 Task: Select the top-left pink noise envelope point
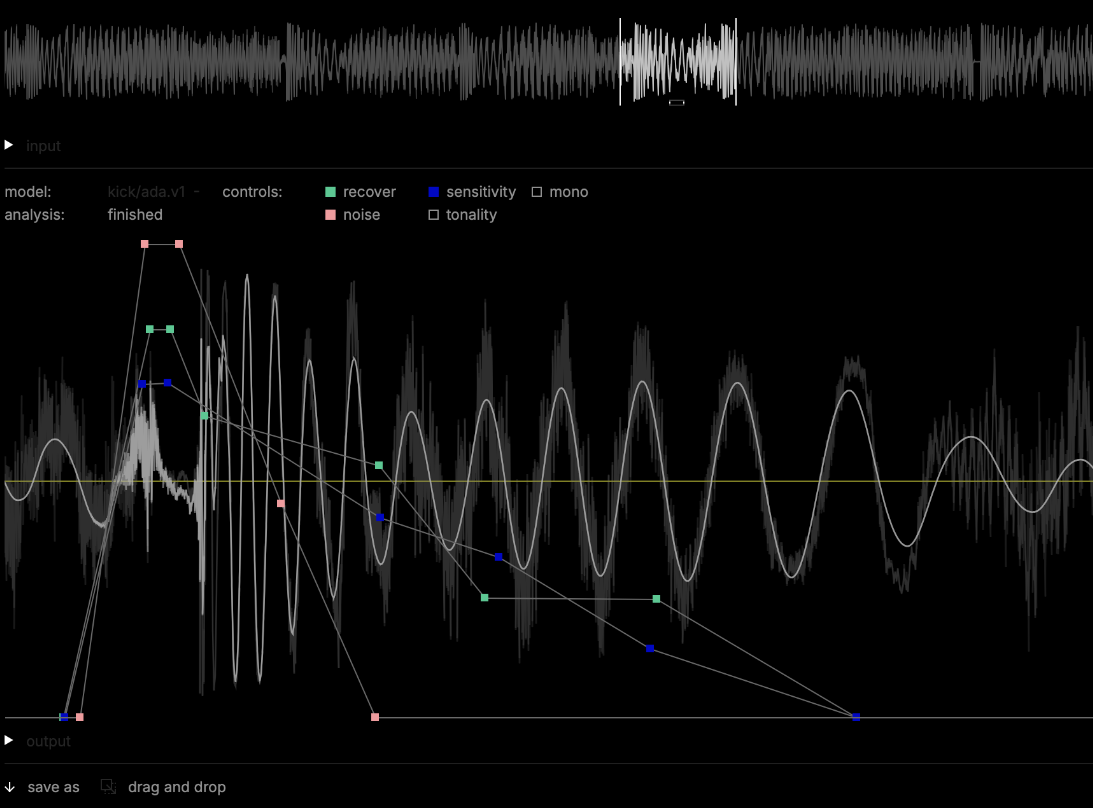pyautogui.click(x=145, y=244)
